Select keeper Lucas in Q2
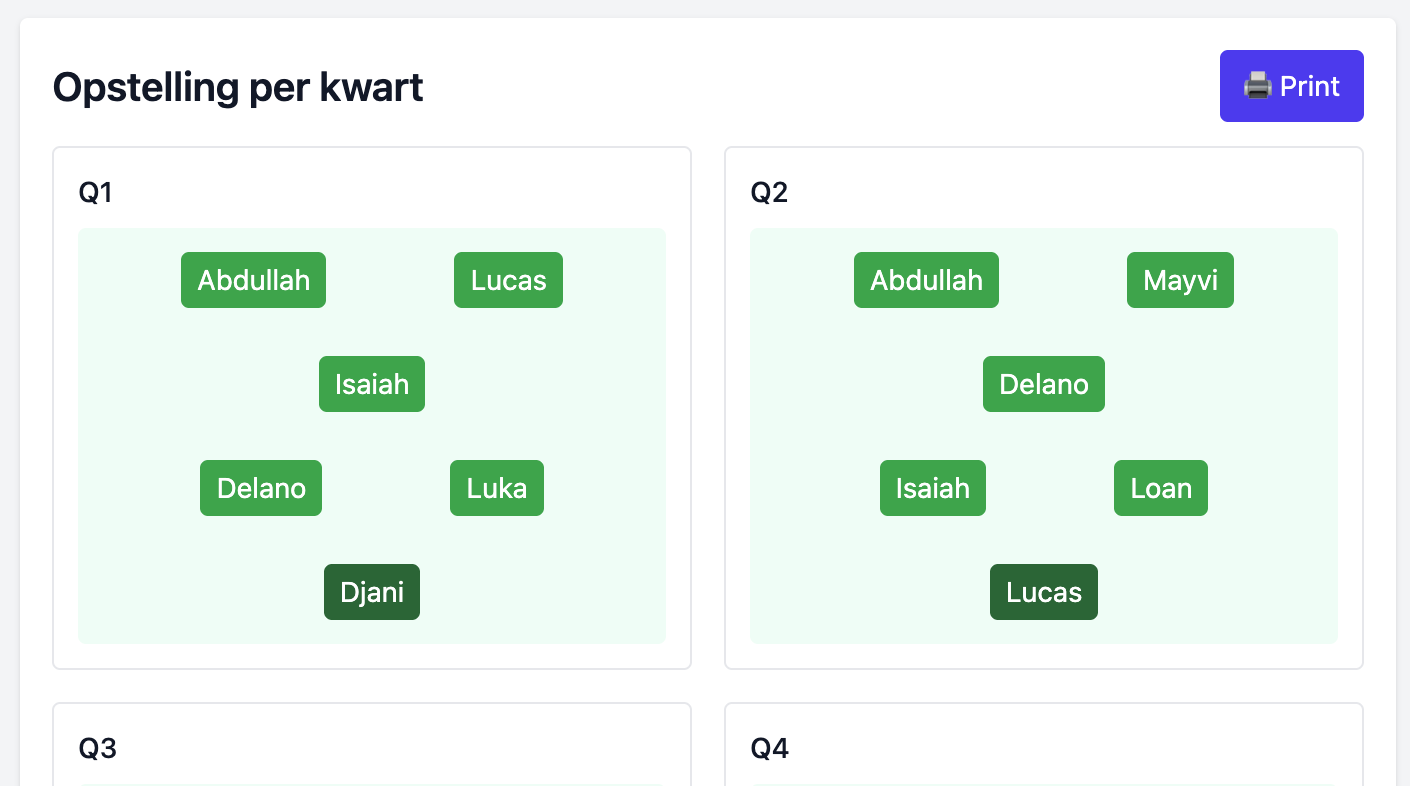Screen dimensions: 1410x786 [1043, 592]
